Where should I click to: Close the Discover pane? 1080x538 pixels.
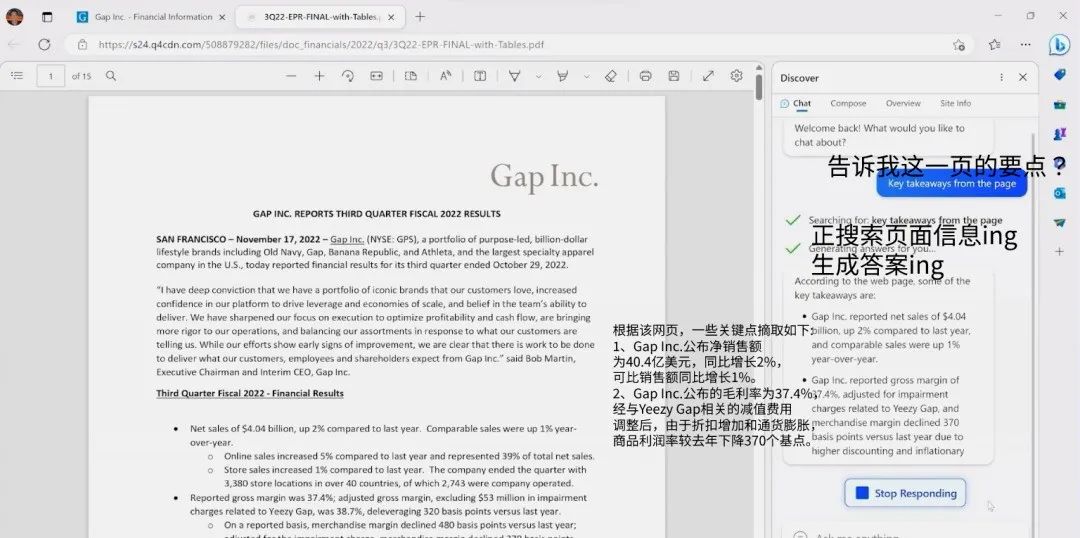tap(1023, 78)
